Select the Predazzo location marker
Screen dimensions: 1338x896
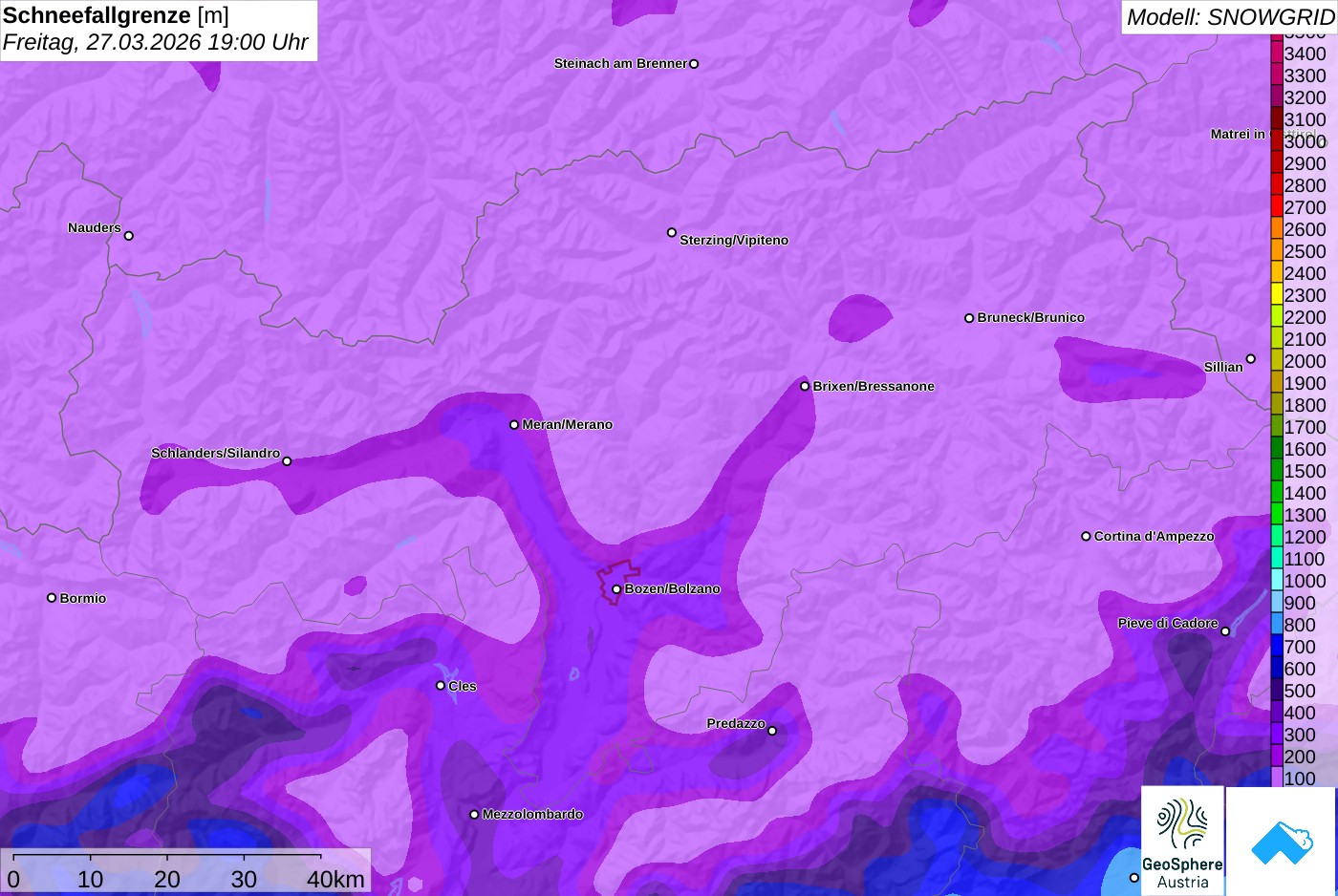[772, 731]
